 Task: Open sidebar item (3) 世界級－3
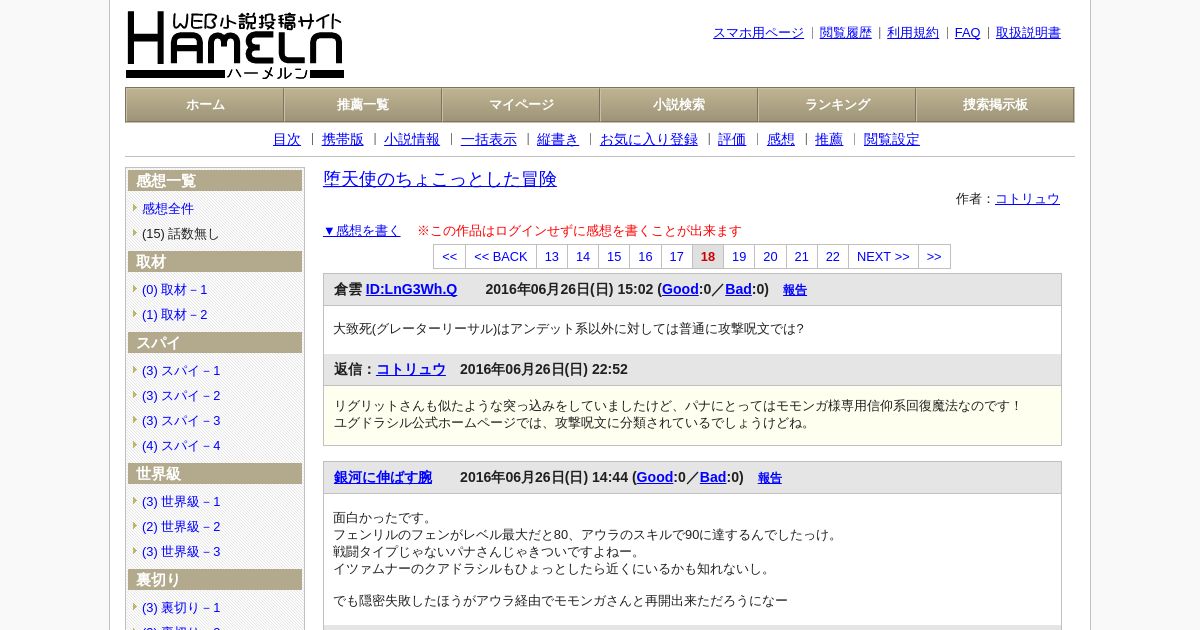click(x=181, y=552)
